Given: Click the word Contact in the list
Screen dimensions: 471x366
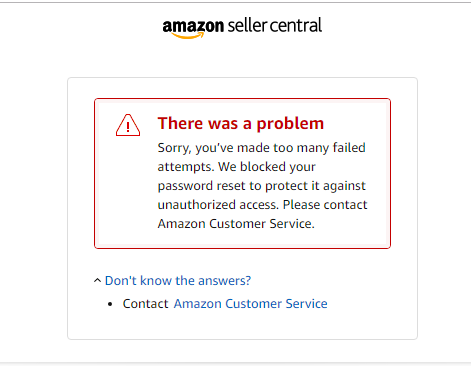Looking at the screenshot, I should (145, 304).
